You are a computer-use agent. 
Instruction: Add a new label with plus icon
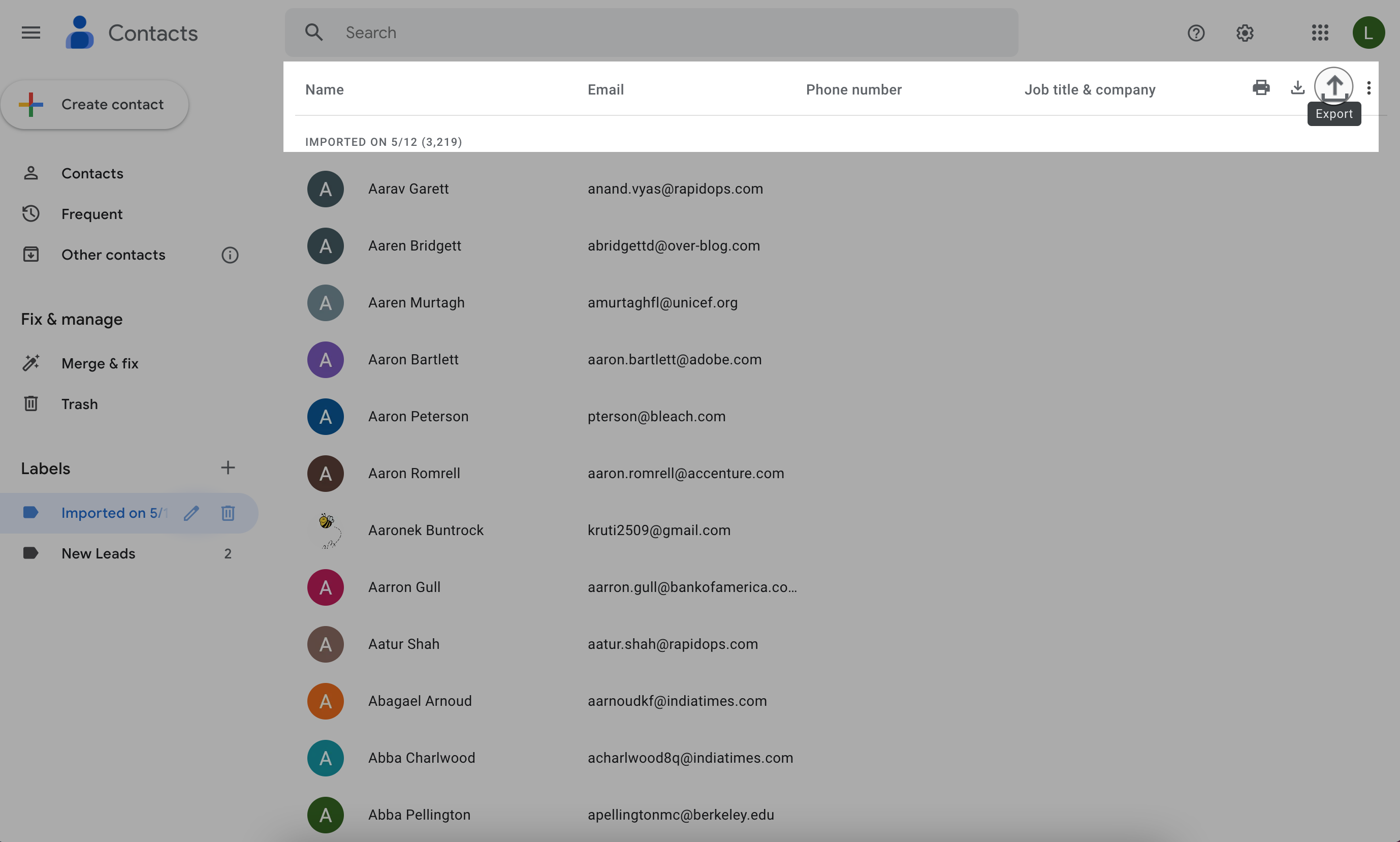228,467
